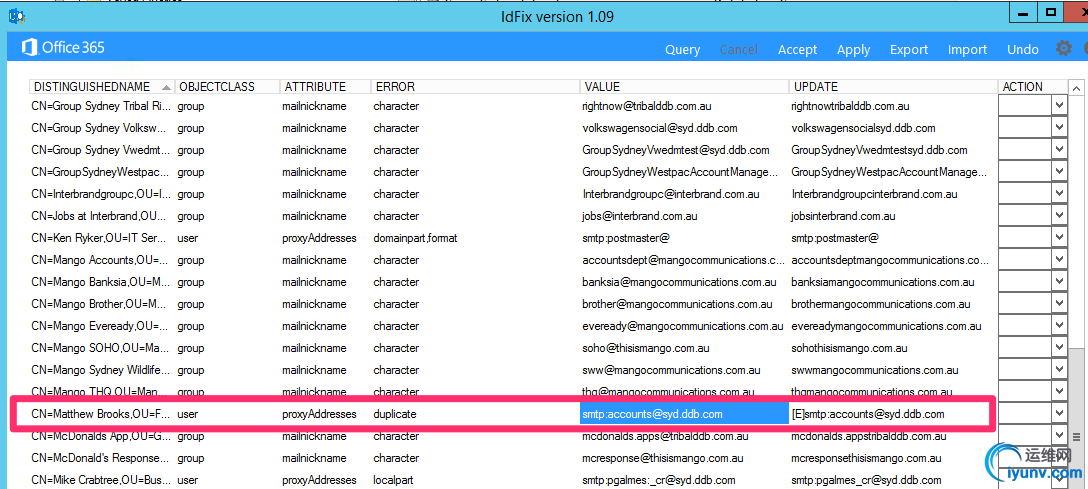Open the settings gear icon
This screenshot has height=489, width=1088.
[1063, 49]
